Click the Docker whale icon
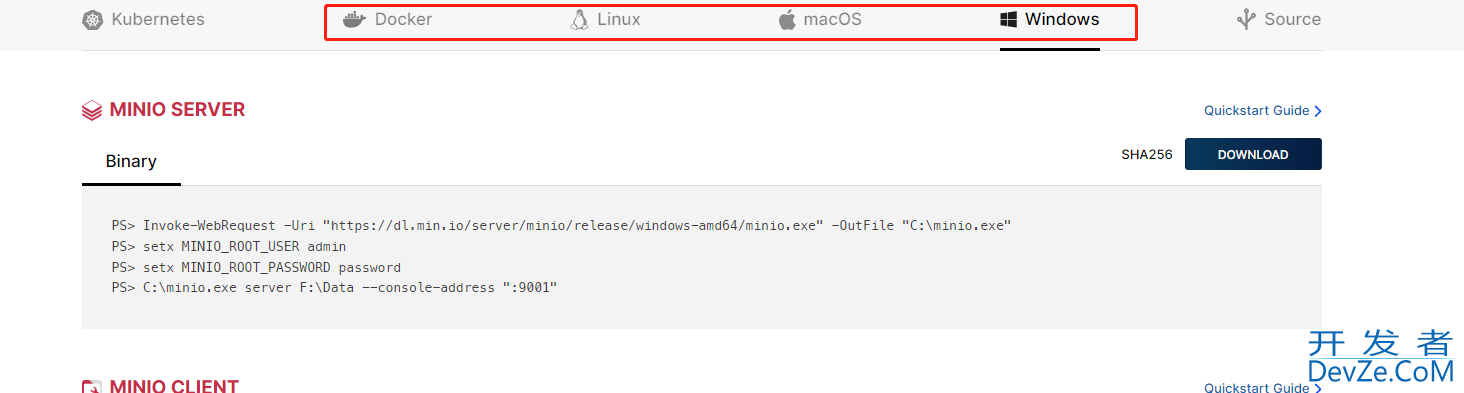Screen dimensions: 1464x393 (x=355, y=20)
